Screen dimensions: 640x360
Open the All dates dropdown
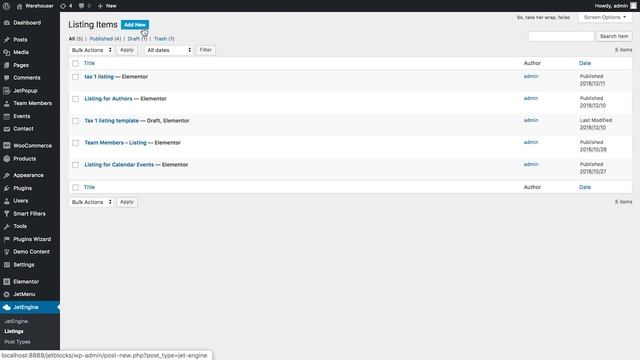point(168,50)
